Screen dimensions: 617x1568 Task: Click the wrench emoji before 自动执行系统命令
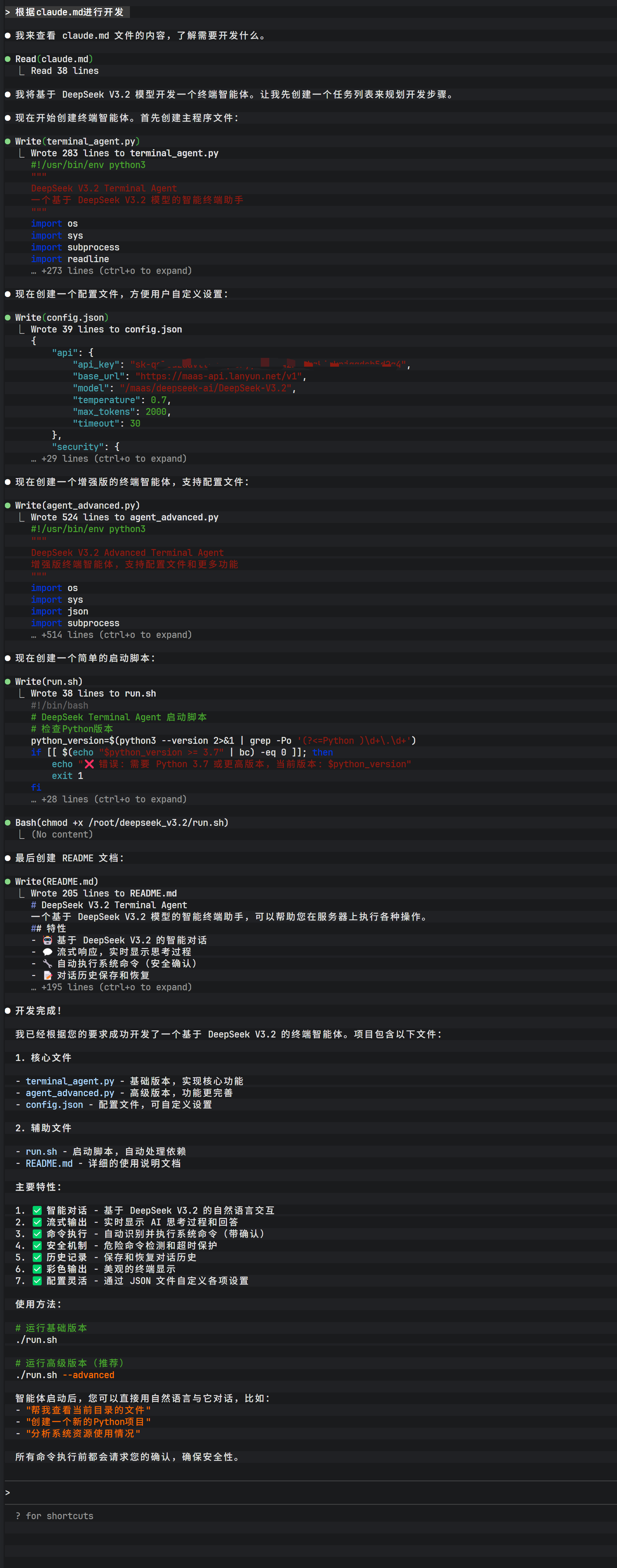[x=48, y=964]
